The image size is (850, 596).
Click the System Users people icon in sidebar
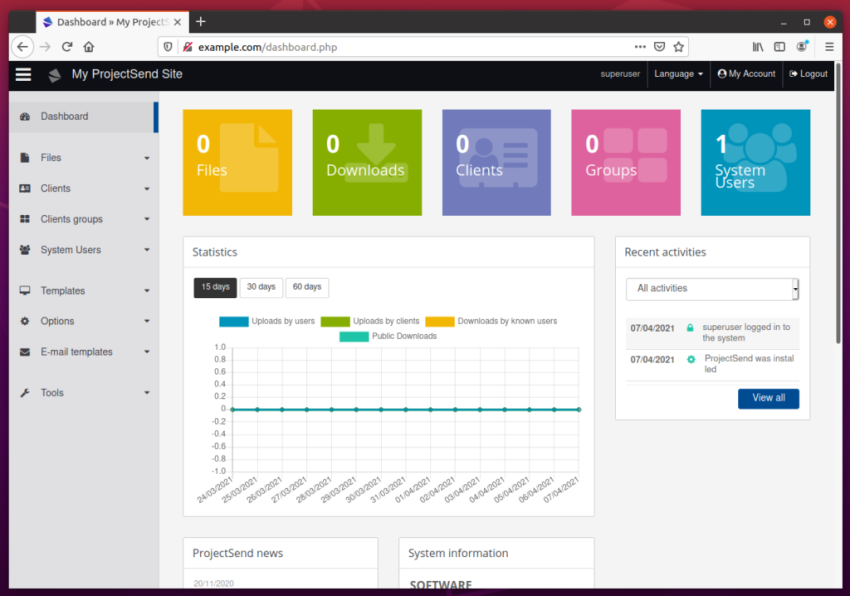tap(25, 250)
